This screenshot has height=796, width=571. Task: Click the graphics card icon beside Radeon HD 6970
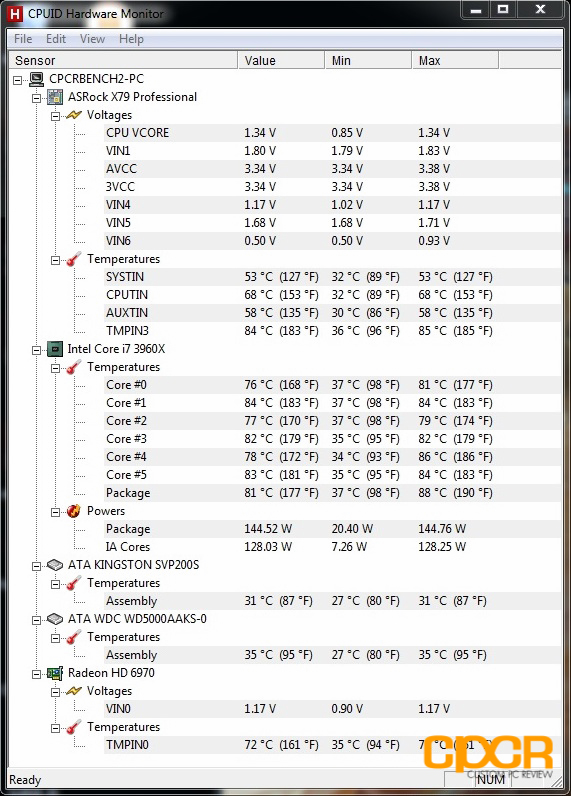[55, 673]
